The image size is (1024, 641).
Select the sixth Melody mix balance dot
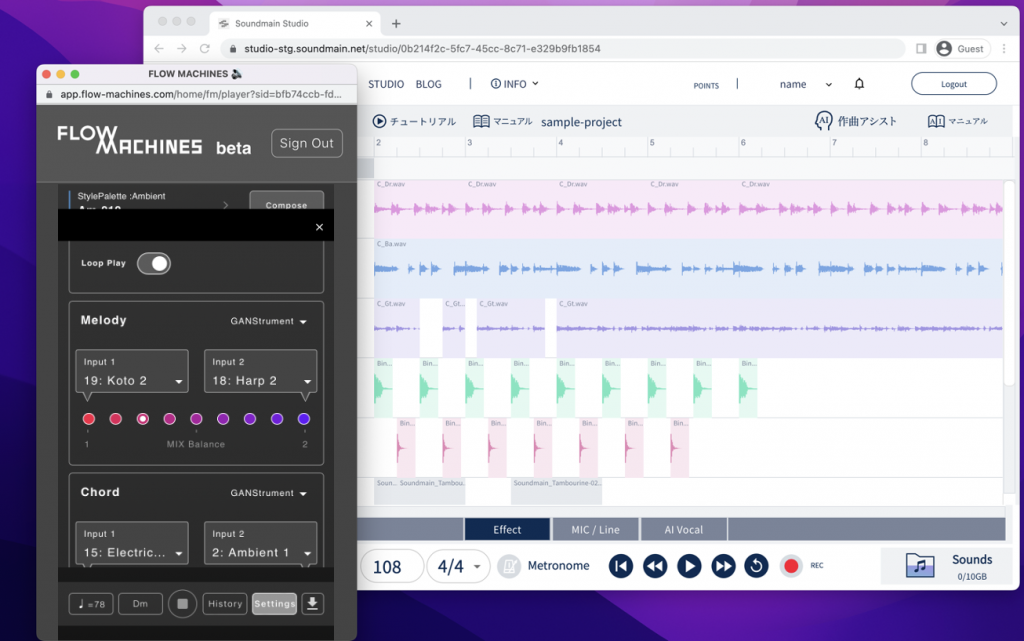(223, 419)
